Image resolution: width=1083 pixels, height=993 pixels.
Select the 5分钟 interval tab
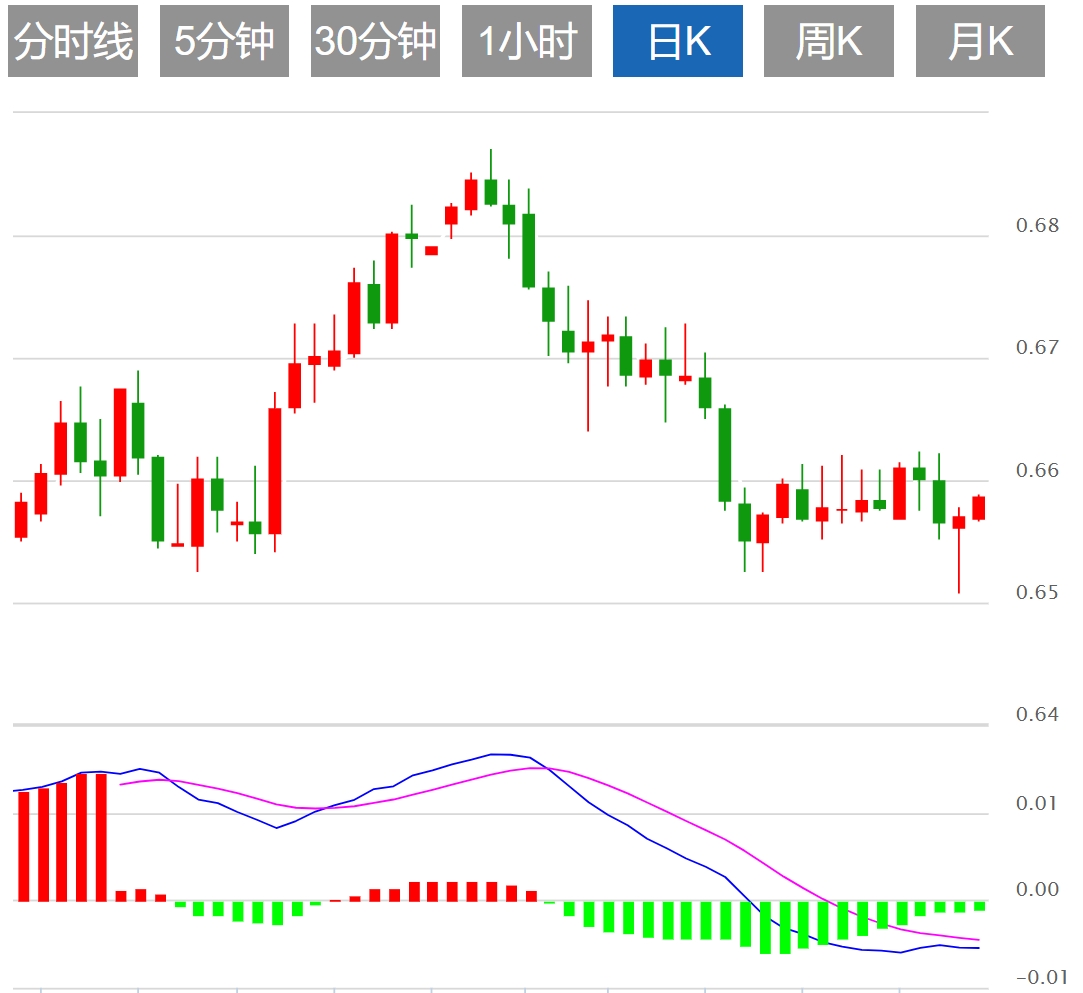pyautogui.click(x=224, y=41)
